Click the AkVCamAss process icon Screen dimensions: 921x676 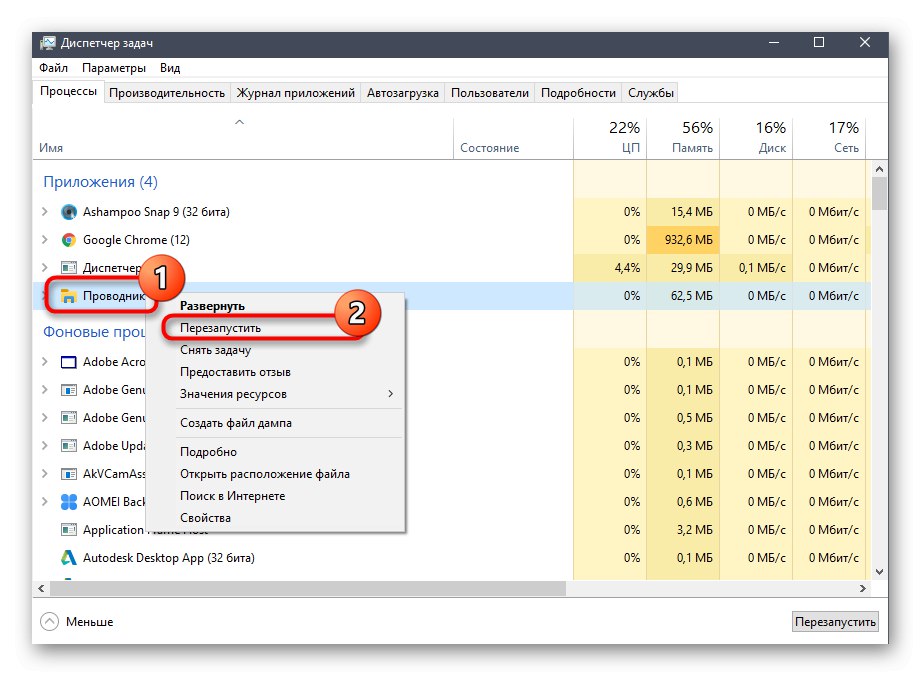click(69, 474)
